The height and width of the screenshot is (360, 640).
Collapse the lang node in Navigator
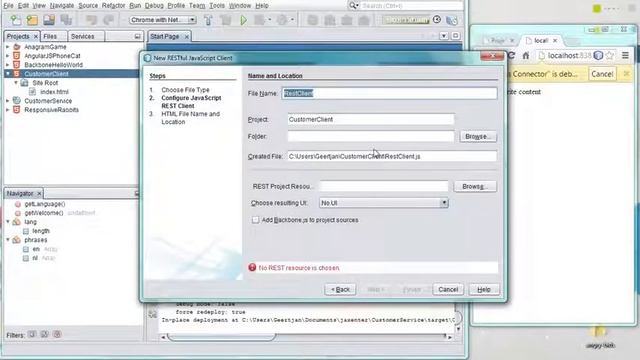coord(8,222)
